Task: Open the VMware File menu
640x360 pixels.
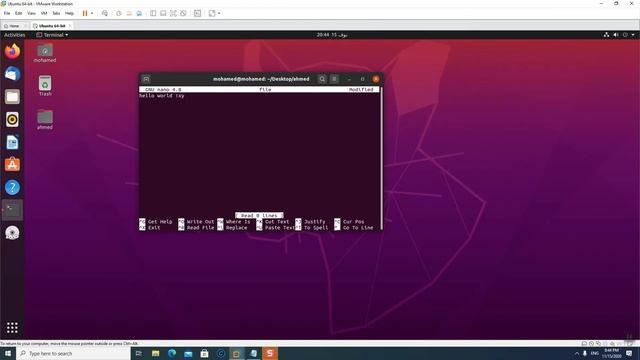Action: [x=7, y=13]
